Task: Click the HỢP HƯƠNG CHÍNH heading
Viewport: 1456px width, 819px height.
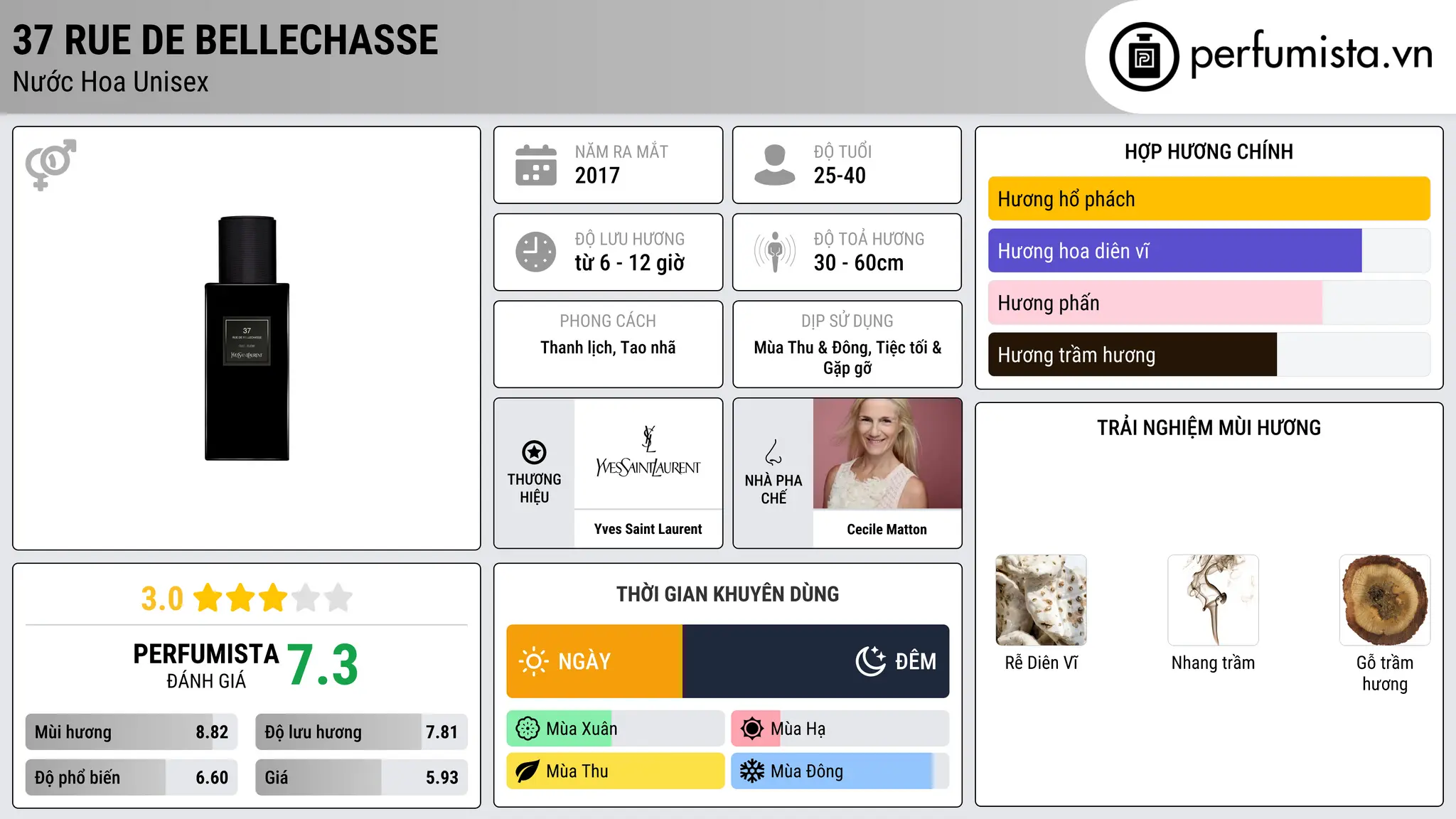Action: pos(1209,152)
